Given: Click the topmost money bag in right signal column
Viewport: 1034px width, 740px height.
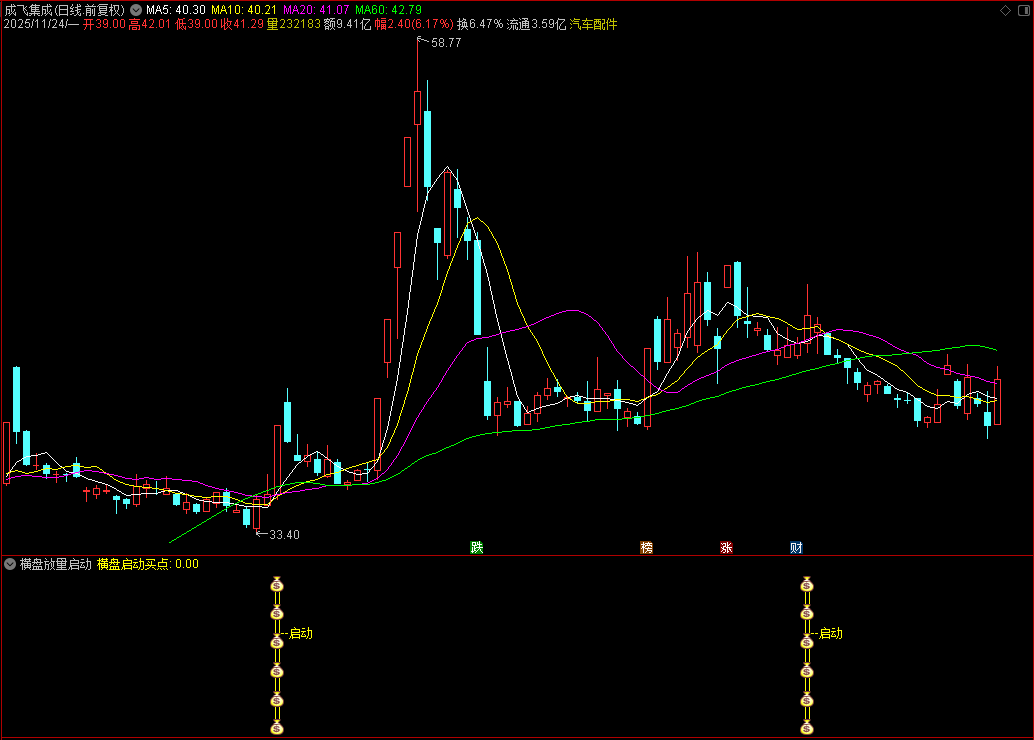Looking at the screenshot, I should click(x=806, y=584).
